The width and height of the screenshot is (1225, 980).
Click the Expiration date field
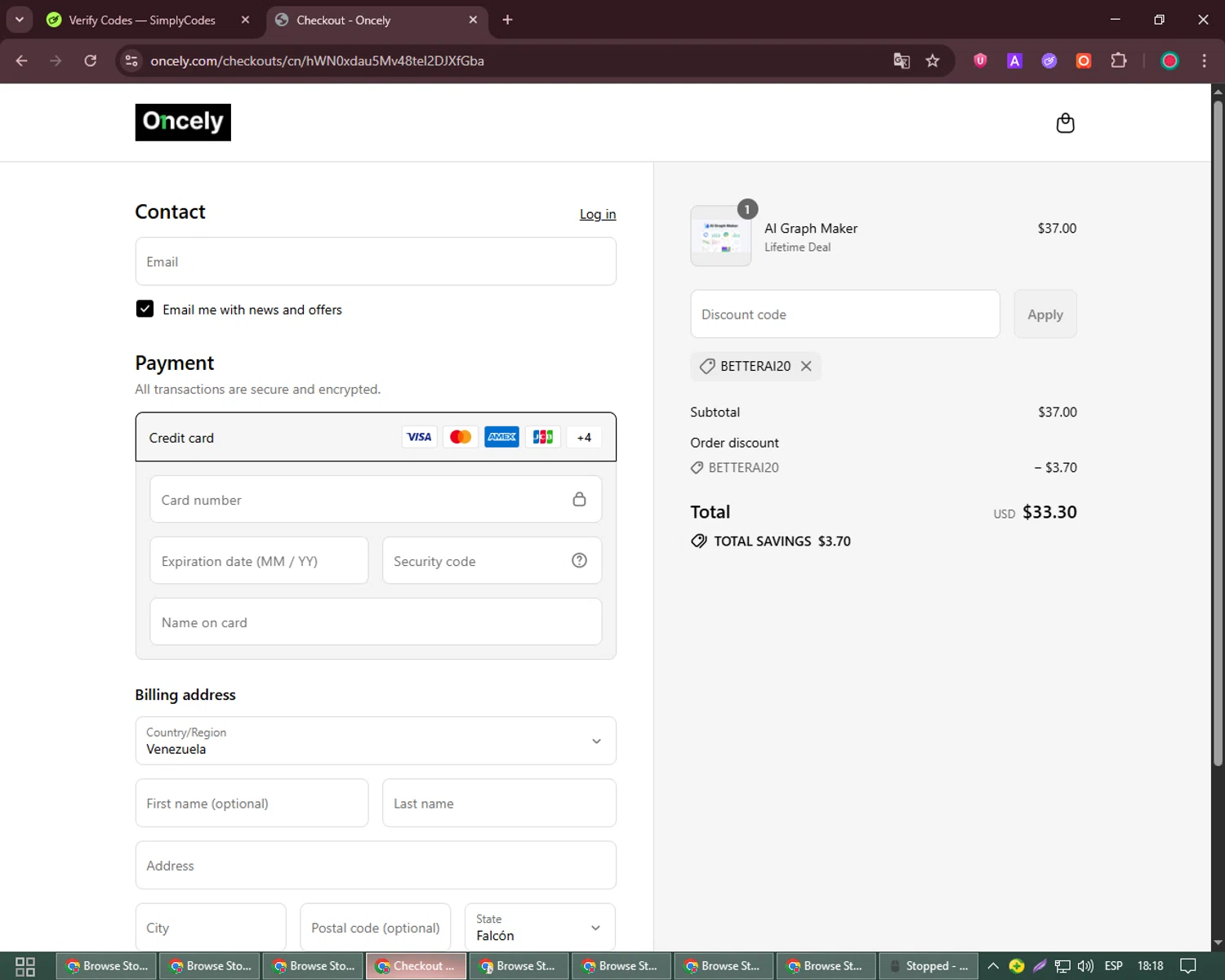click(259, 560)
